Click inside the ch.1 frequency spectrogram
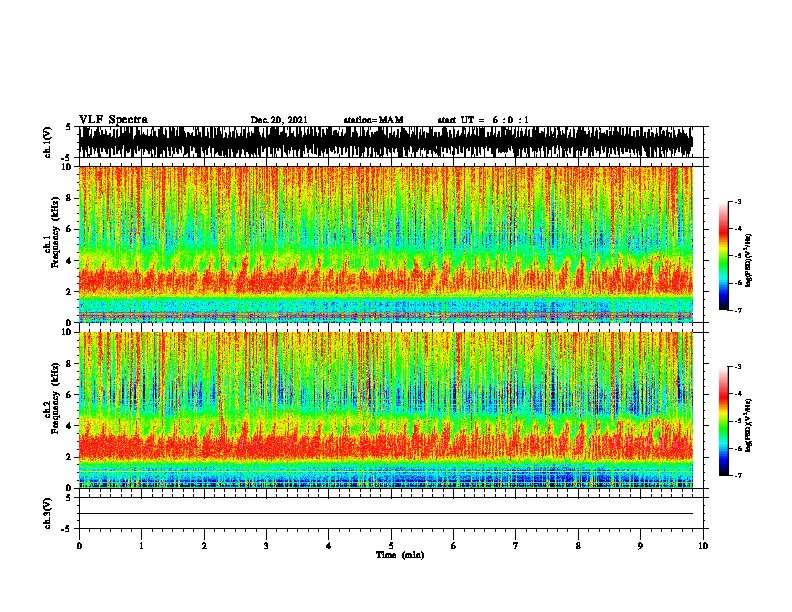The width and height of the screenshot is (792, 612). coord(386,244)
